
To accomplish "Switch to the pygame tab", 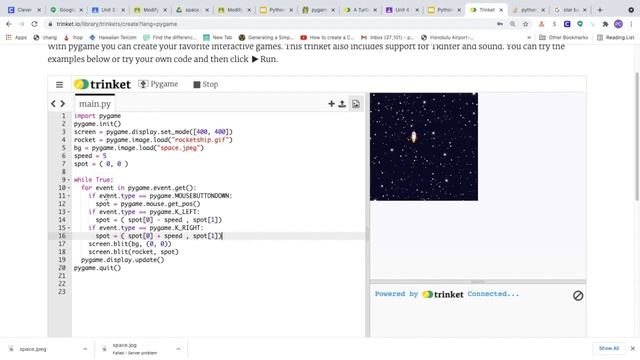I will click(318, 10).
